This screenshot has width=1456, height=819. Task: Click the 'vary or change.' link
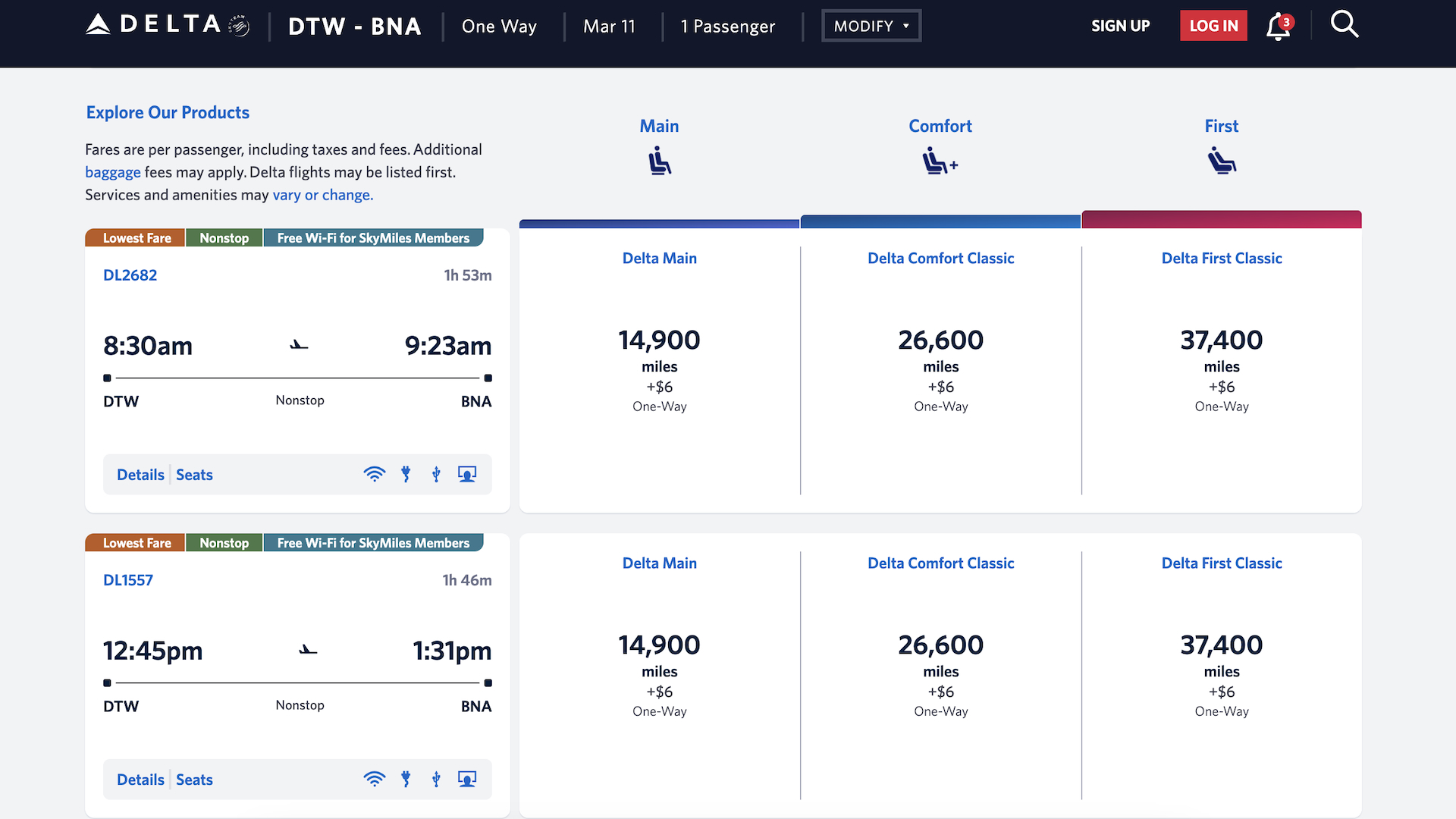[323, 195]
